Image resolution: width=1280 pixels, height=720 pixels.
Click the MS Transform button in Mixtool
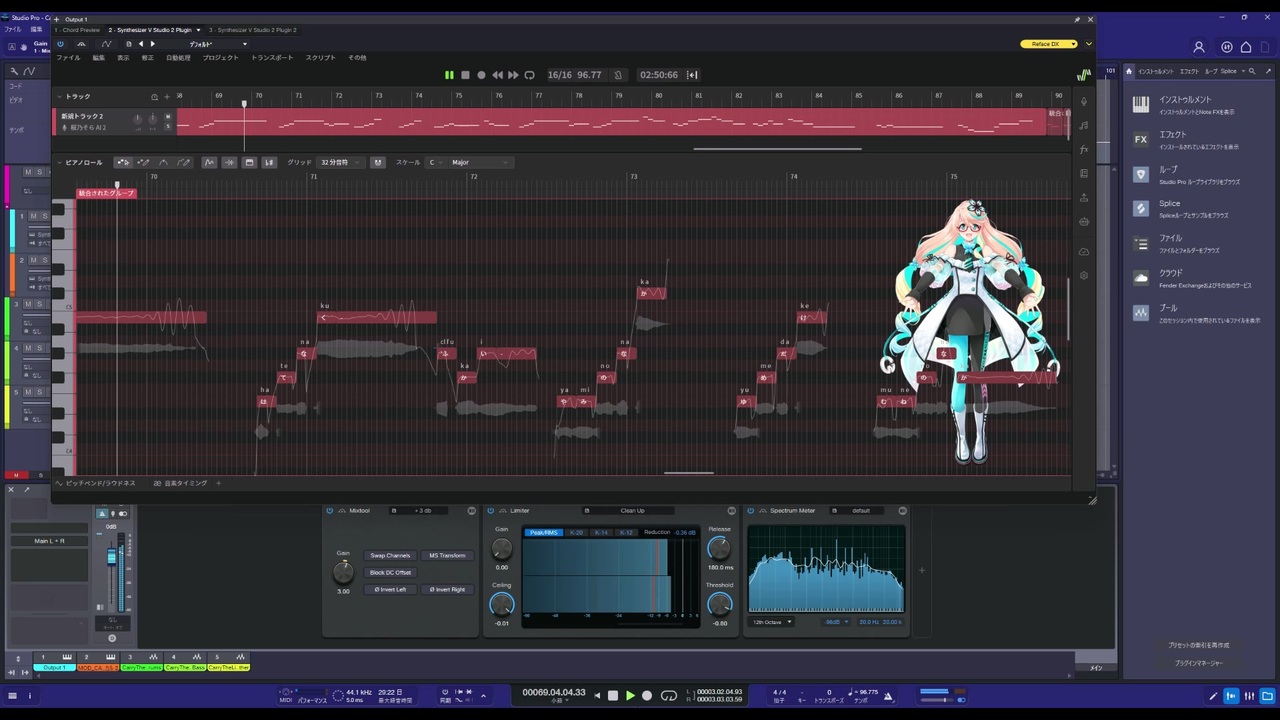point(447,555)
